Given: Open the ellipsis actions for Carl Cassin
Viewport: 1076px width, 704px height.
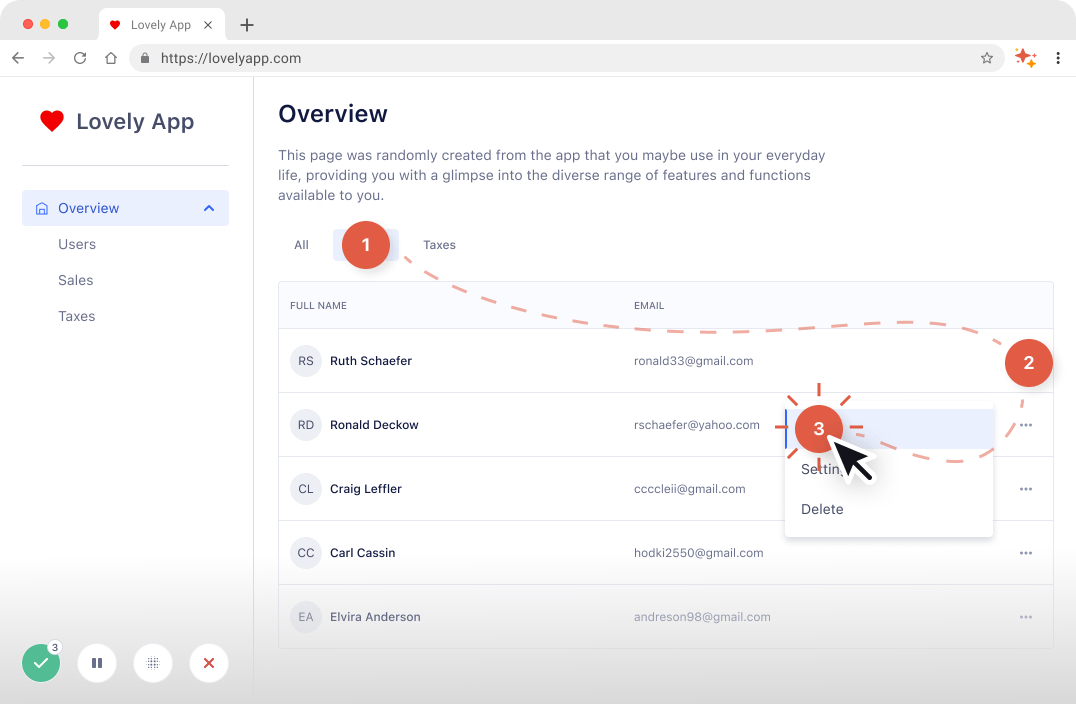Looking at the screenshot, I should [x=1025, y=552].
